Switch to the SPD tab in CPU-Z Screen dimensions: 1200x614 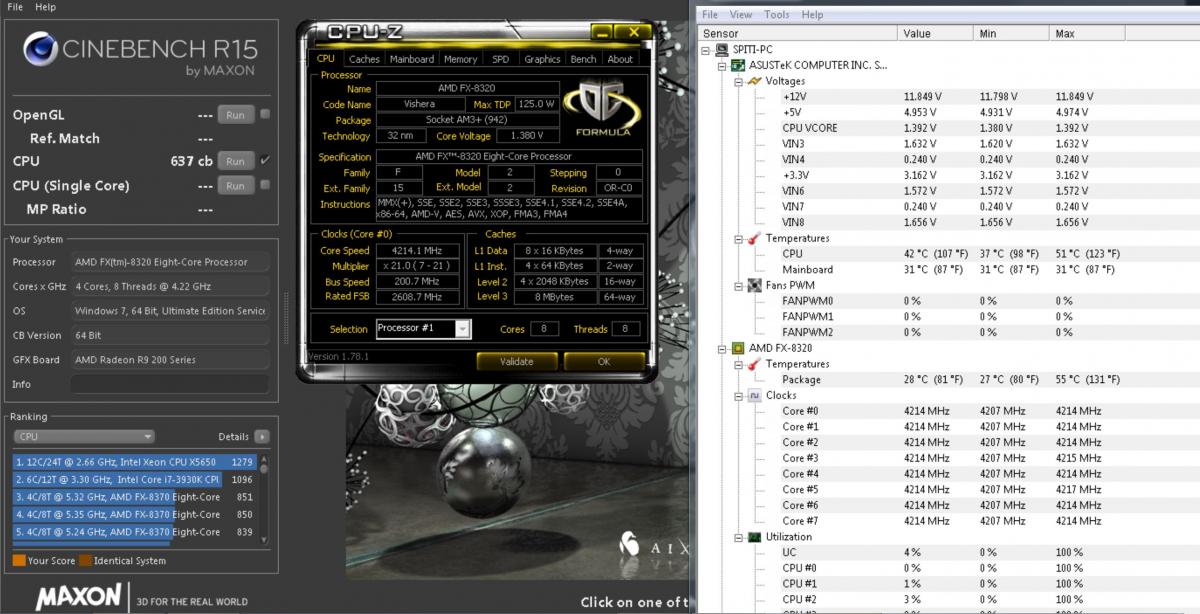coord(500,59)
